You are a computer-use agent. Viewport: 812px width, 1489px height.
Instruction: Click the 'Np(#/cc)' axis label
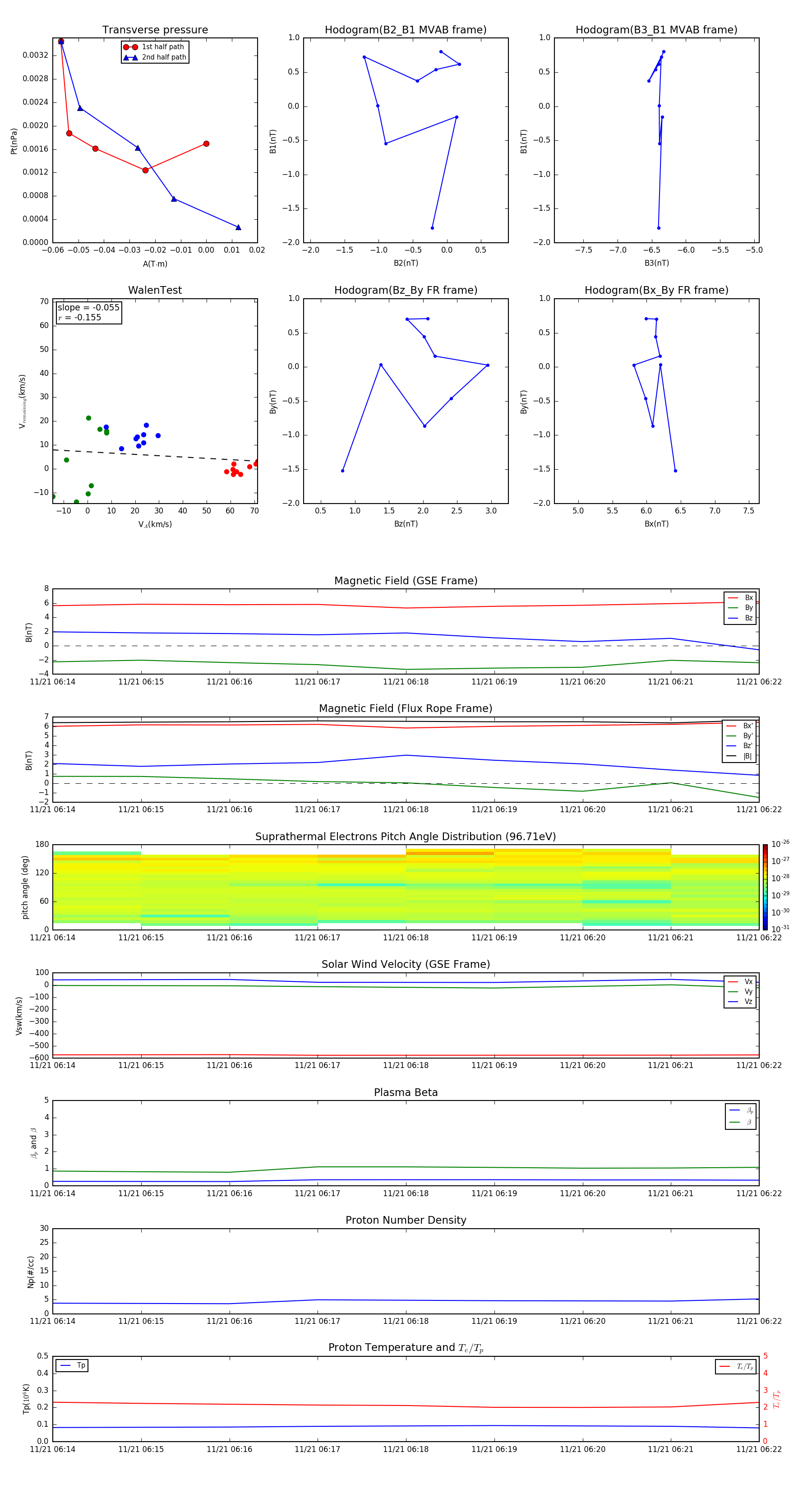[31, 1272]
